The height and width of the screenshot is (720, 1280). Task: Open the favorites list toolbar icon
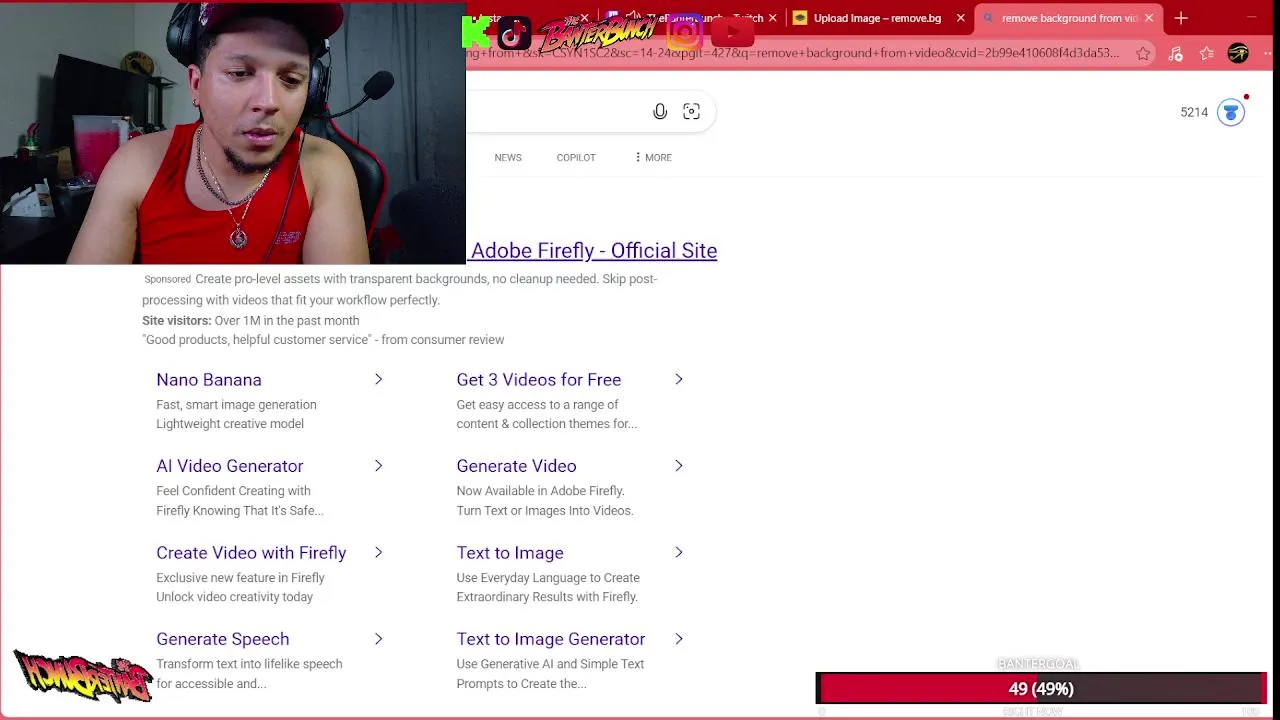1207,53
